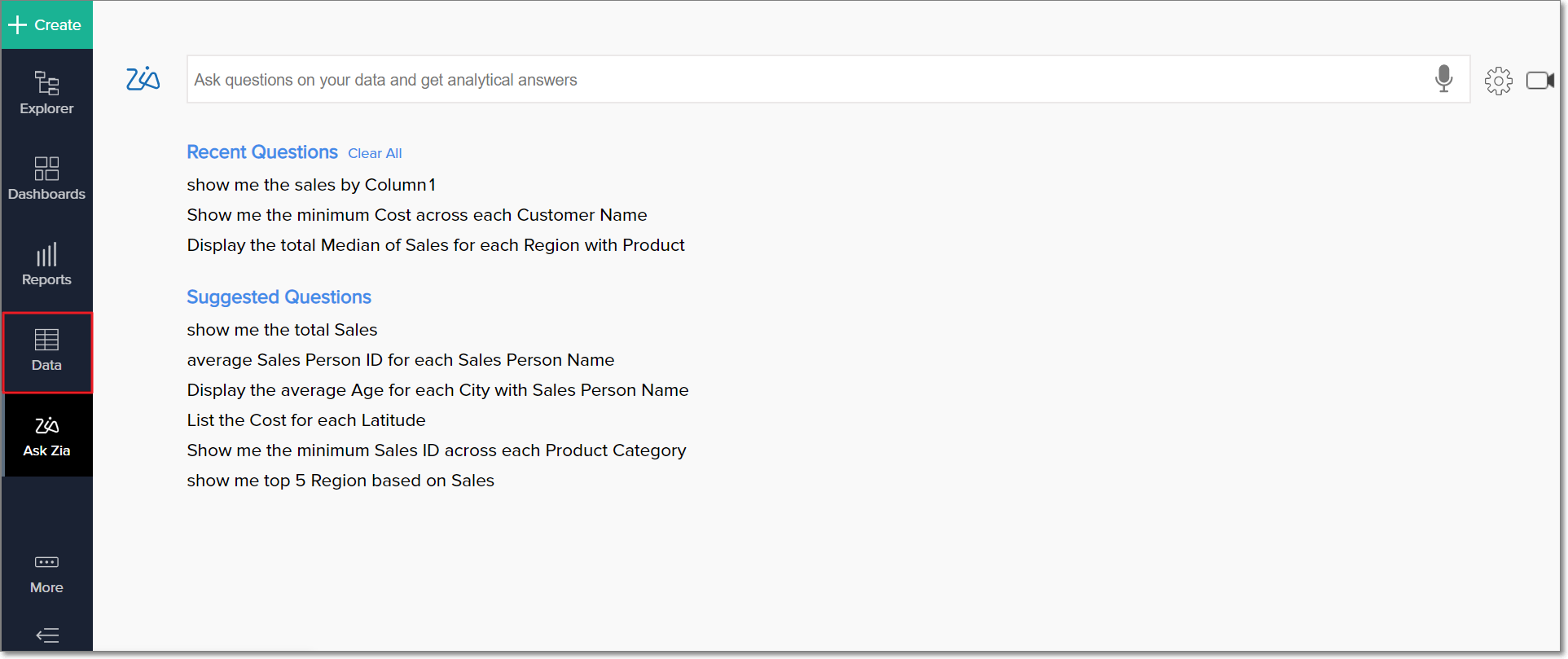Choose the total Median of Sales question
This screenshot has width=1568, height=659.
[x=435, y=245]
